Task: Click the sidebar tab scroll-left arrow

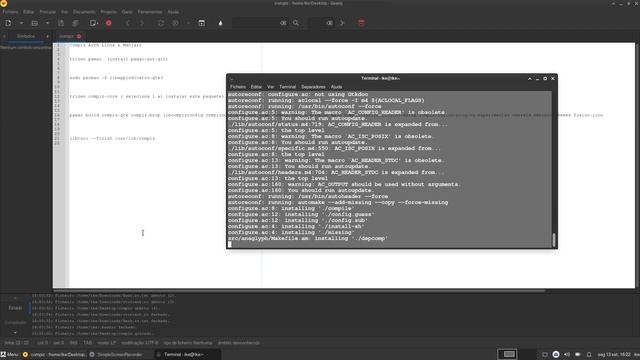Action: click(4, 36)
